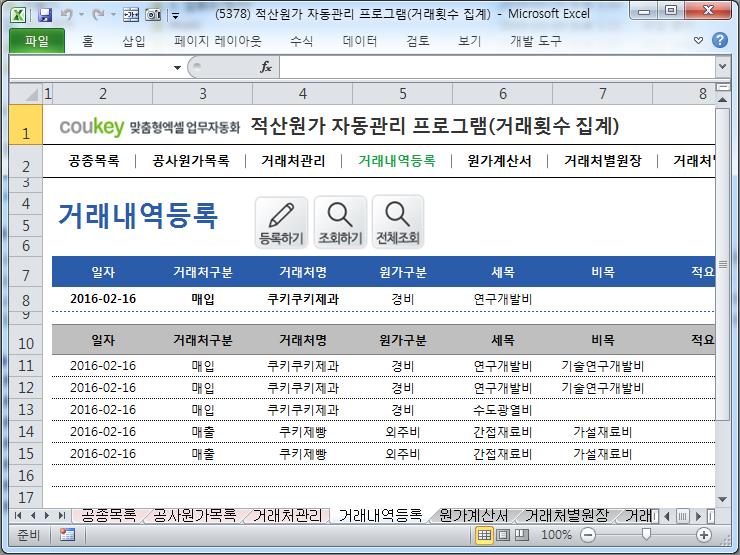Image resolution: width=740 pixels, height=555 pixels.
Task: Select the 쿠키쿠키제과 cell in row 8
Action: [303, 299]
